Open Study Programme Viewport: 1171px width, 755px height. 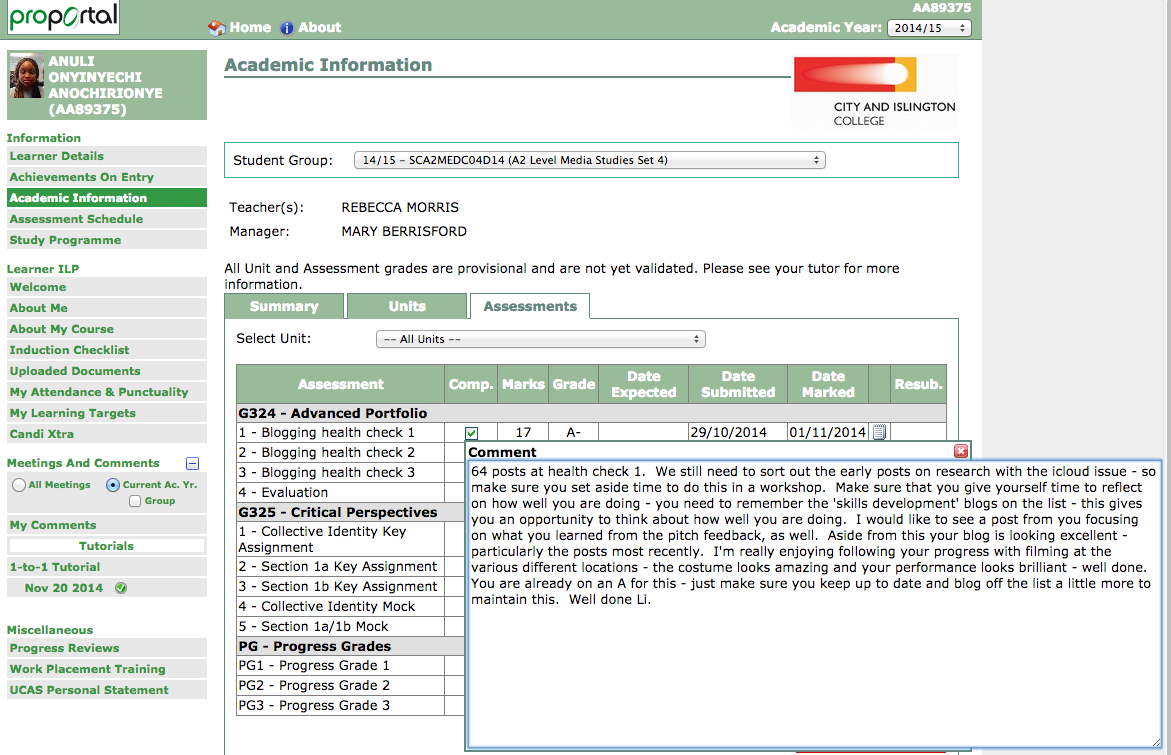(x=107, y=240)
